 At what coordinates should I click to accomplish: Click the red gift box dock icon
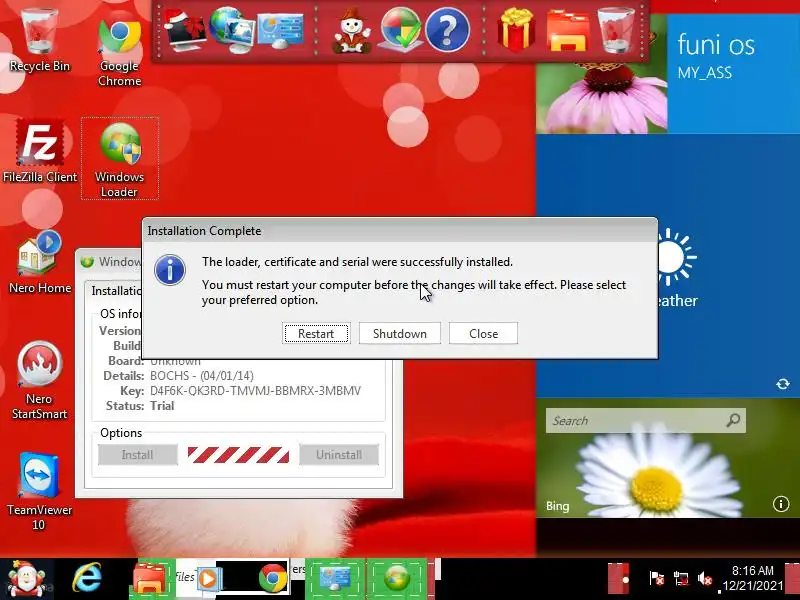pos(516,30)
